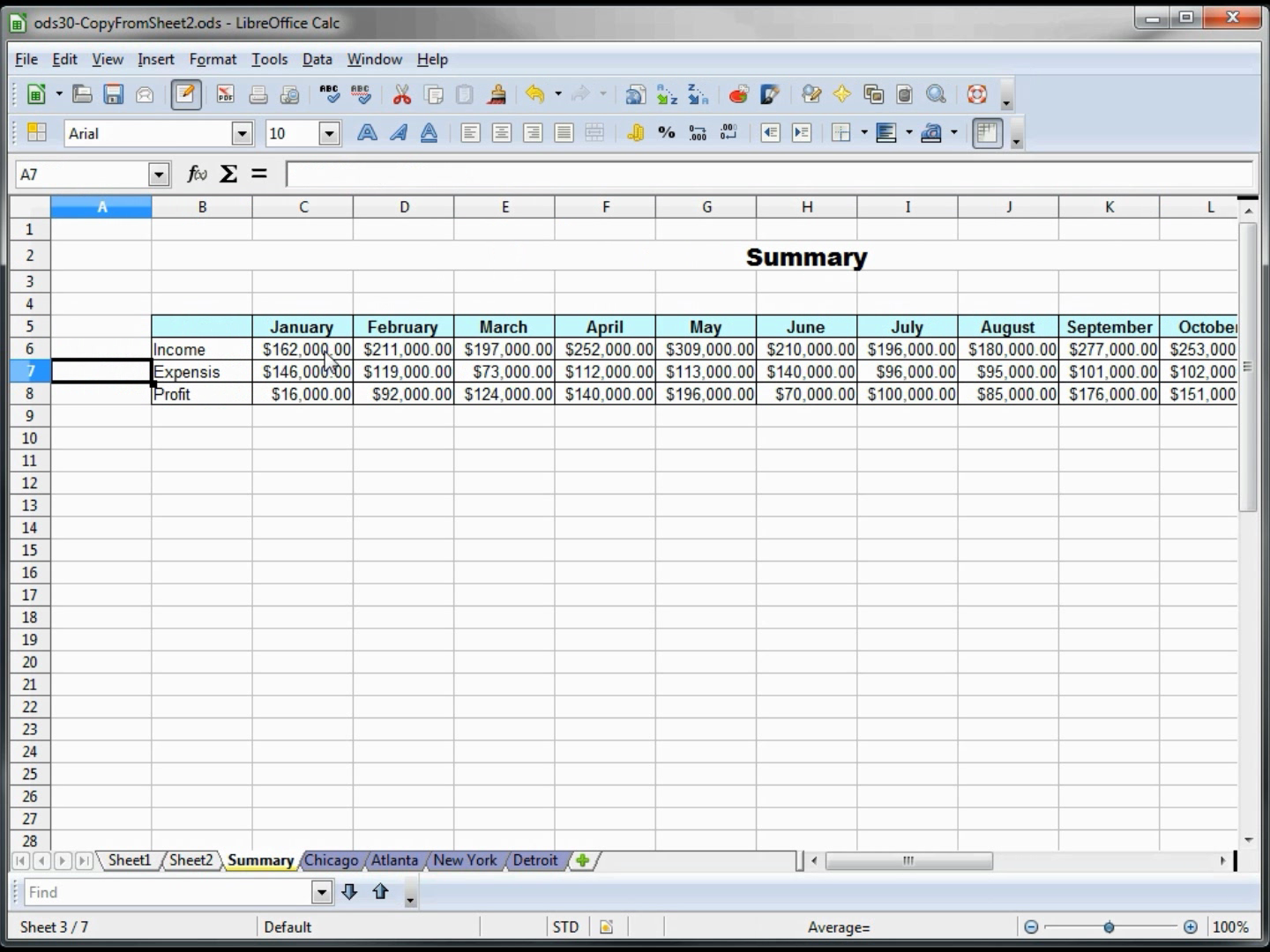Open the Data menu
1270x952 pixels.
point(317,59)
